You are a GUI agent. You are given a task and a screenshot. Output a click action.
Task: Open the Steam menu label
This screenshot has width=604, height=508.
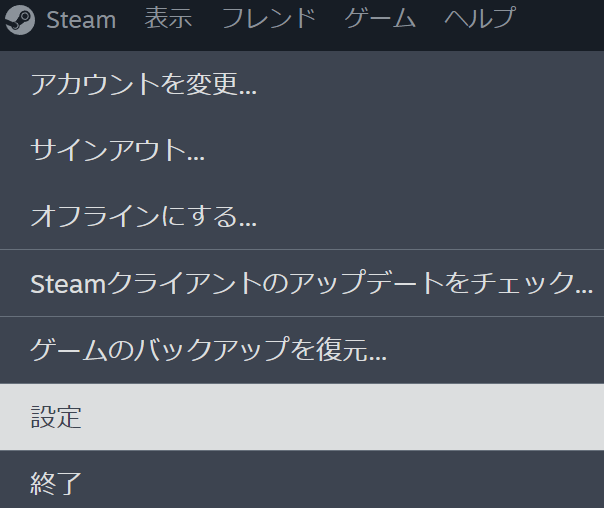[x=81, y=19]
